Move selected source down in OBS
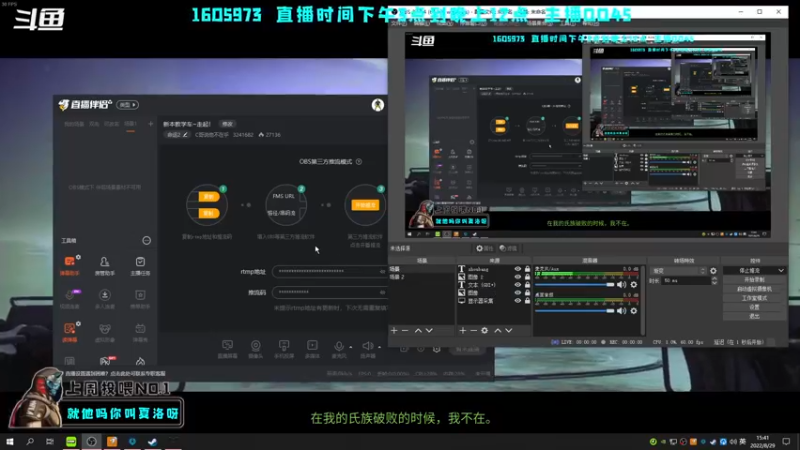This screenshot has width=800, height=450. (x=509, y=331)
